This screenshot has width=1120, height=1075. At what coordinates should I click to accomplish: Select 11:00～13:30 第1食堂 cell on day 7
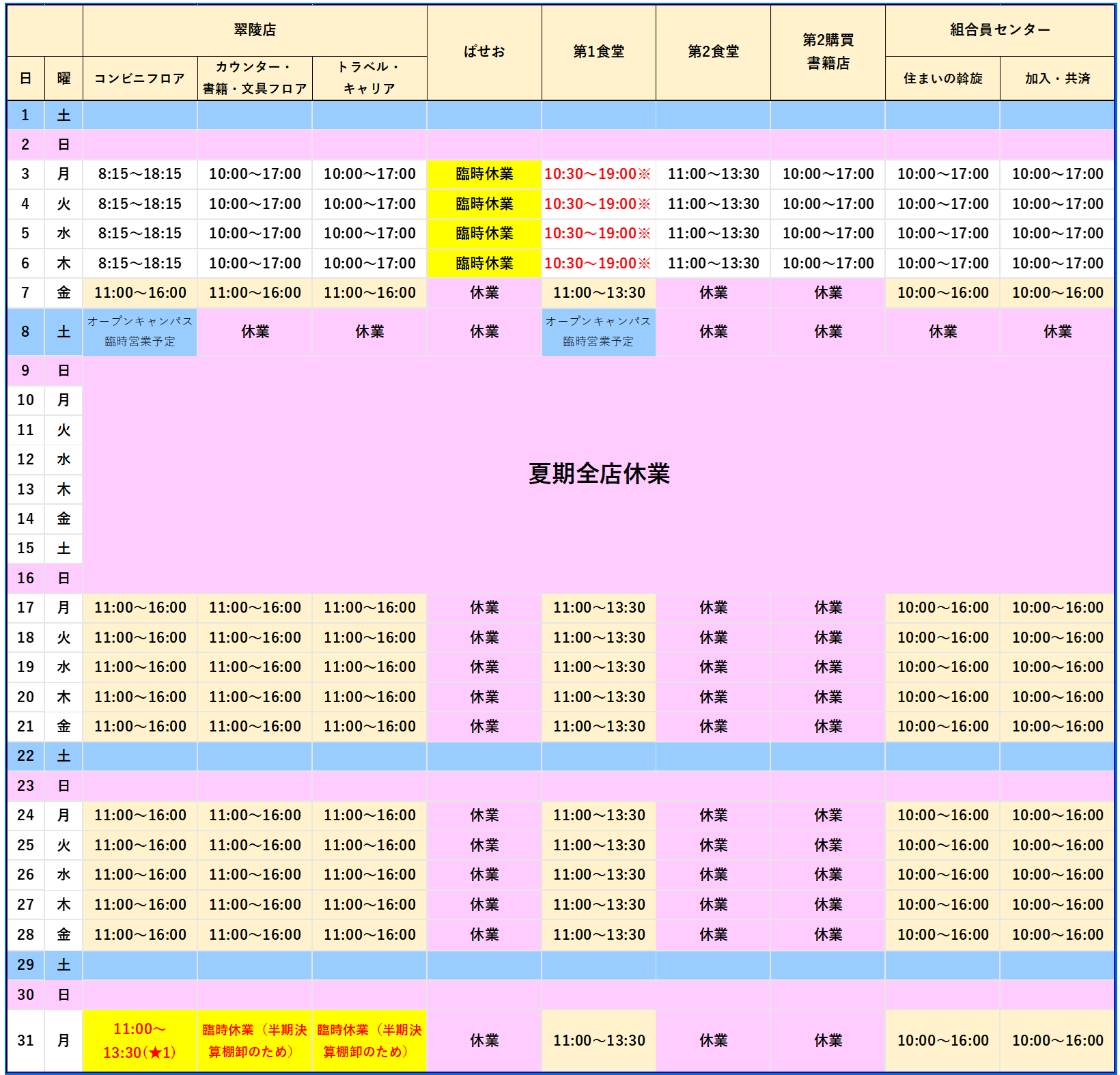599,293
